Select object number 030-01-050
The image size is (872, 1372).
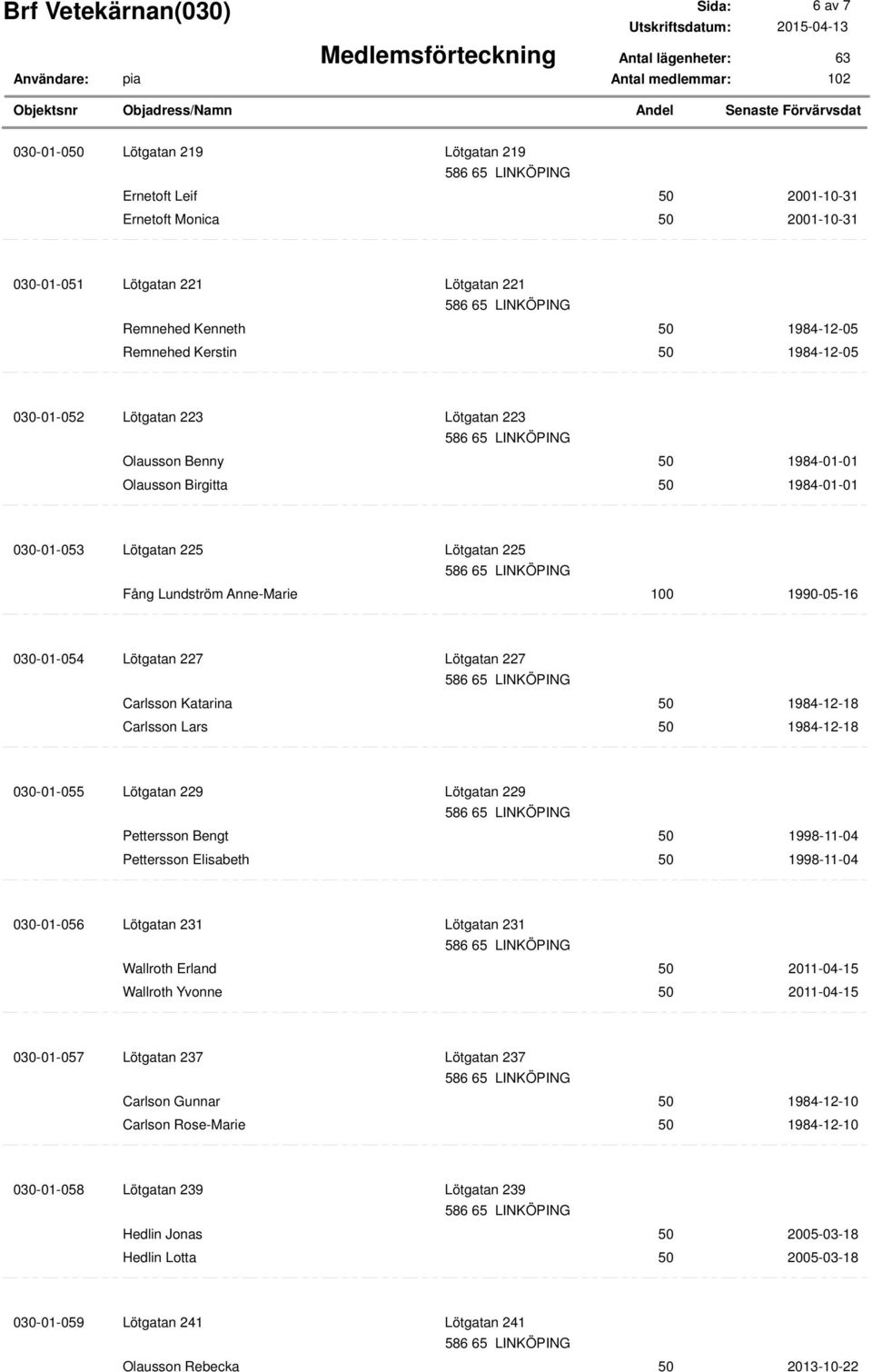tap(48, 152)
